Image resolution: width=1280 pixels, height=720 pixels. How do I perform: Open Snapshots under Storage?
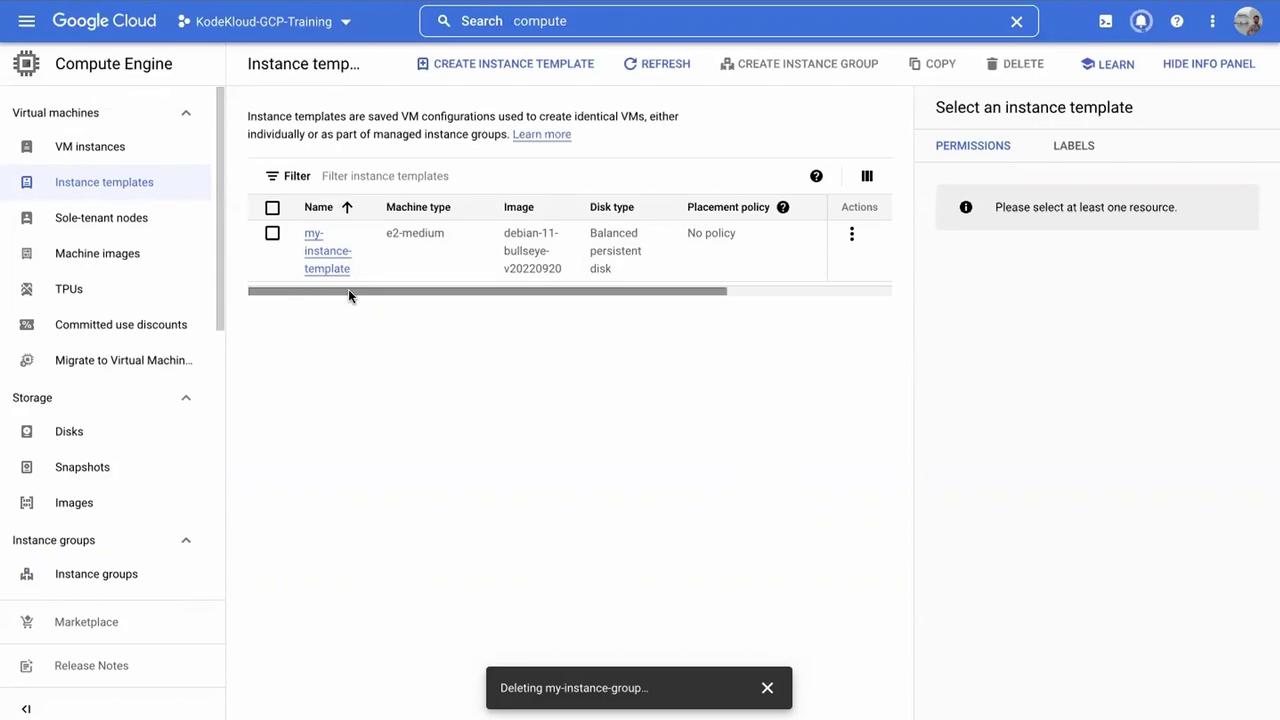tap(82, 467)
